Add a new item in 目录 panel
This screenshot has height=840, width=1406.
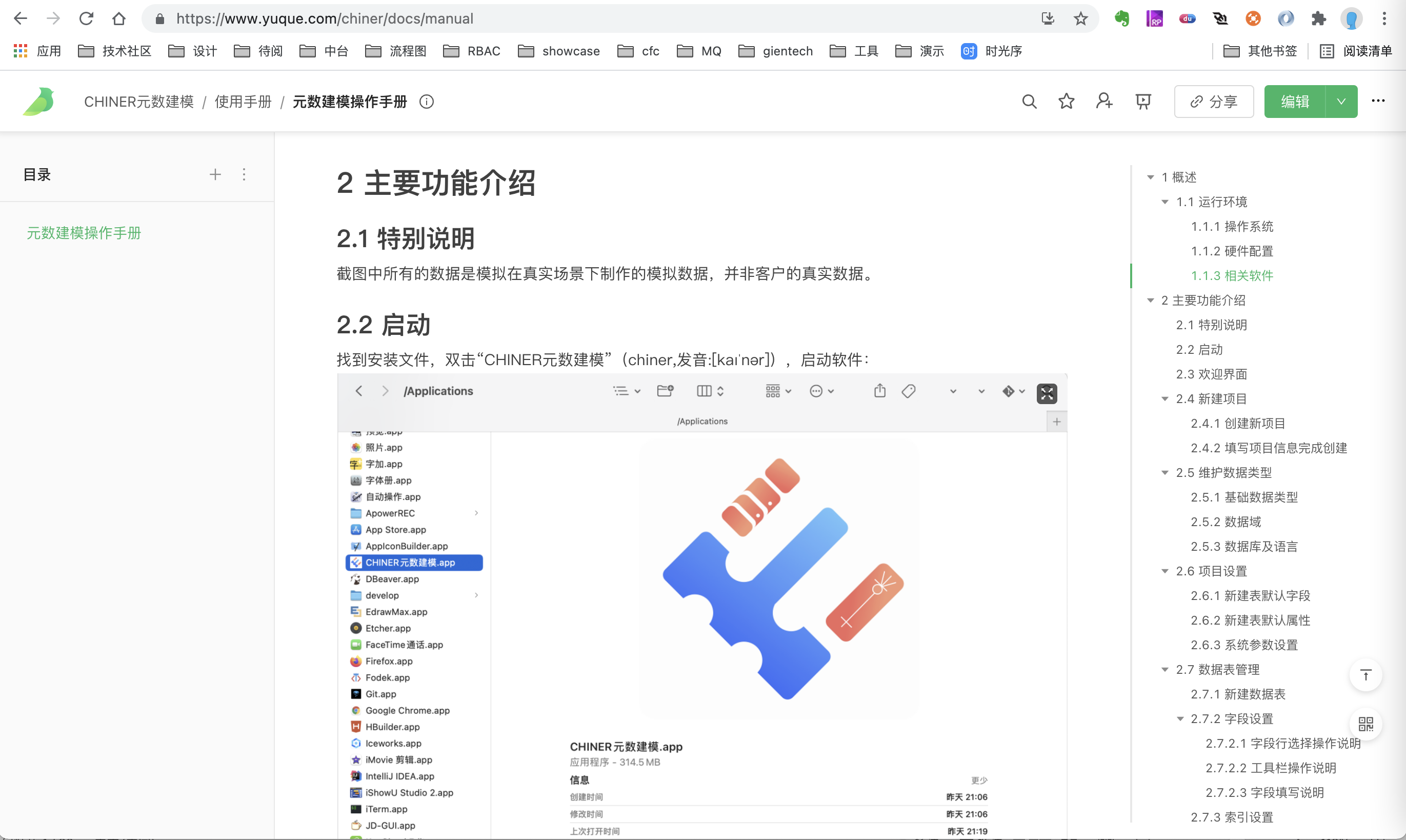tap(215, 174)
